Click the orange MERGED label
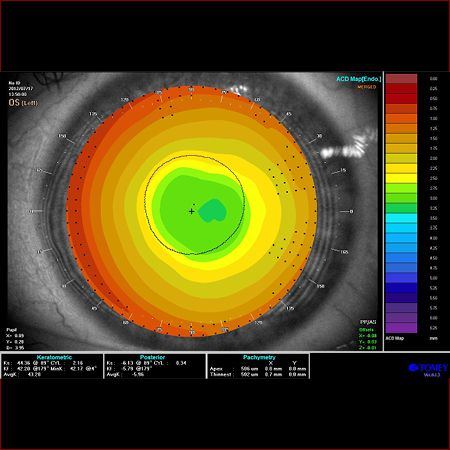The height and width of the screenshot is (450, 450). (367, 87)
